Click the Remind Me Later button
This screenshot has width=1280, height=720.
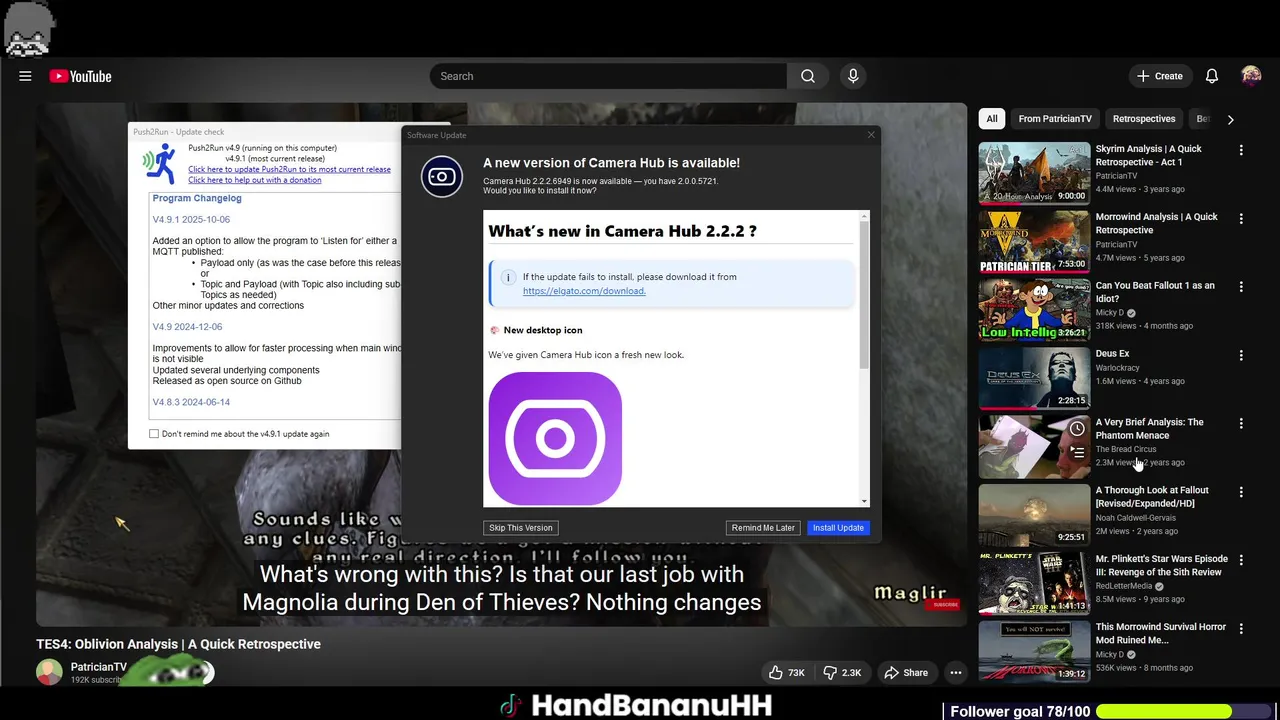pos(763,528)
